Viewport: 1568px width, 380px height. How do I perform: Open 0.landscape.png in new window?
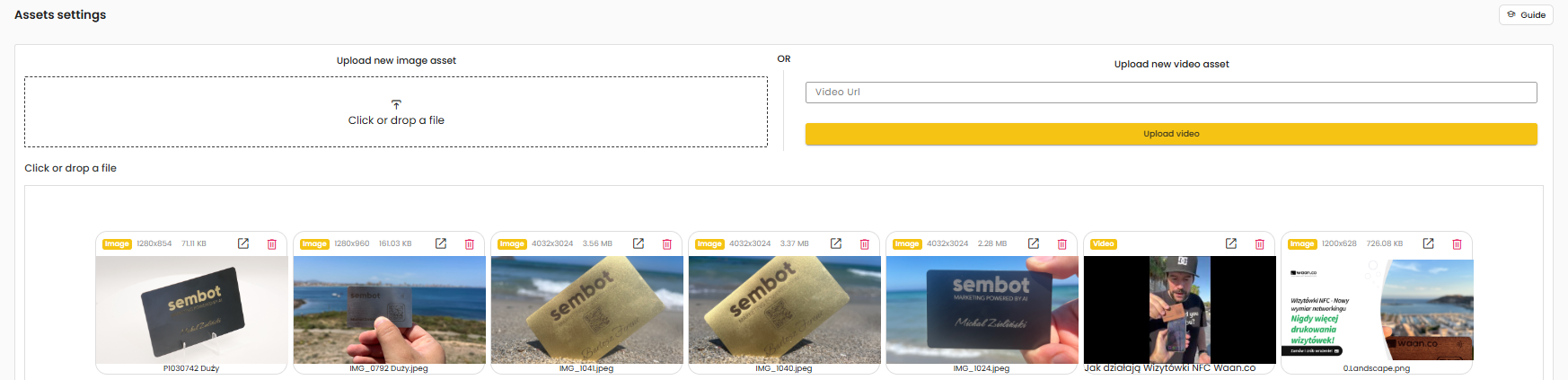1429,243
